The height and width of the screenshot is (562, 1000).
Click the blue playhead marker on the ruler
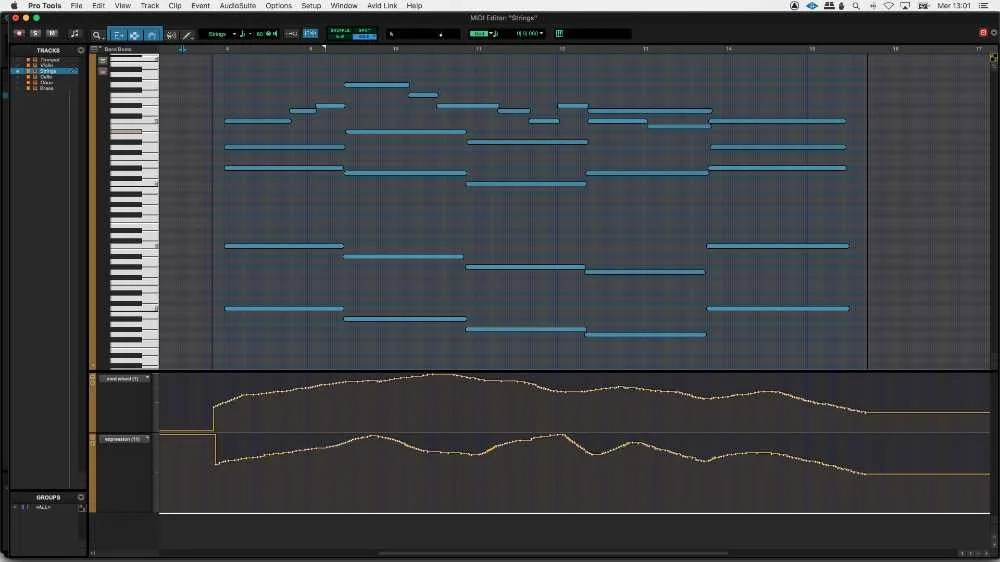click(x=182, y=49)
